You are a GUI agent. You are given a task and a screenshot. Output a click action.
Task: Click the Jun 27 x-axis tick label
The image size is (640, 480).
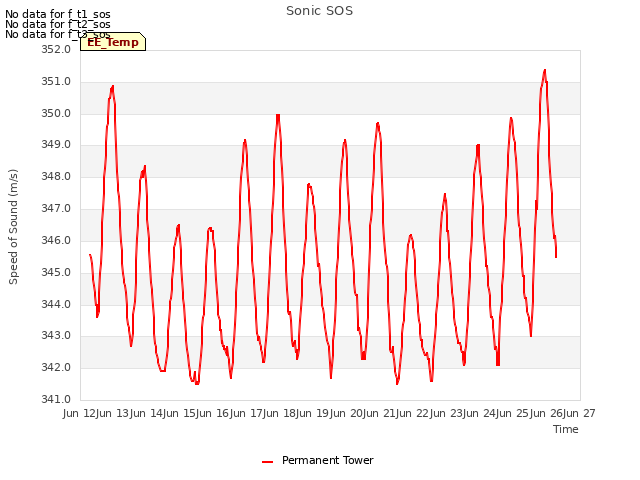click(580, 413)
